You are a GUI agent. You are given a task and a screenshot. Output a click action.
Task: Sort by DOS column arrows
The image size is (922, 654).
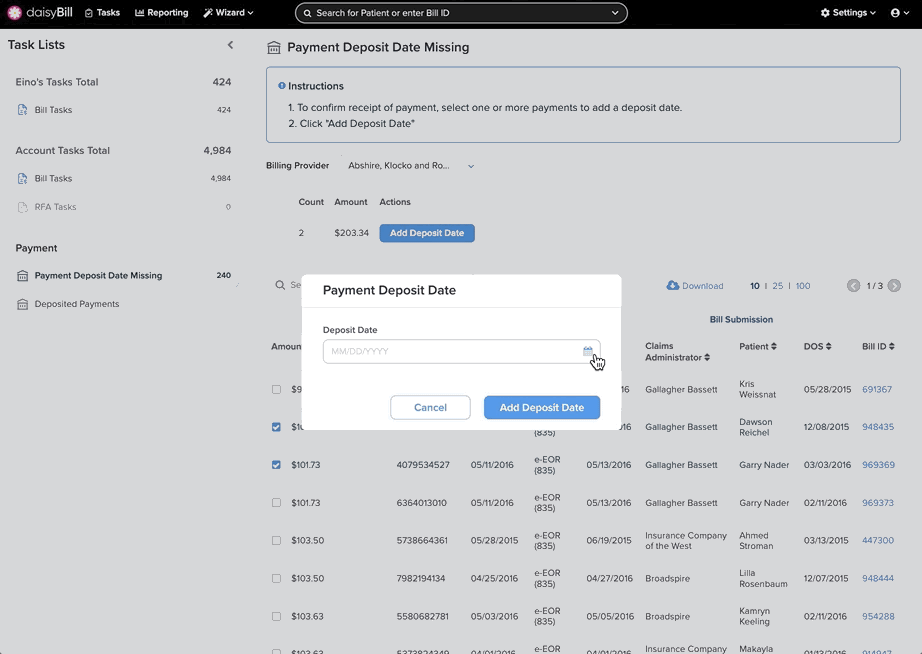pos(829,346)
